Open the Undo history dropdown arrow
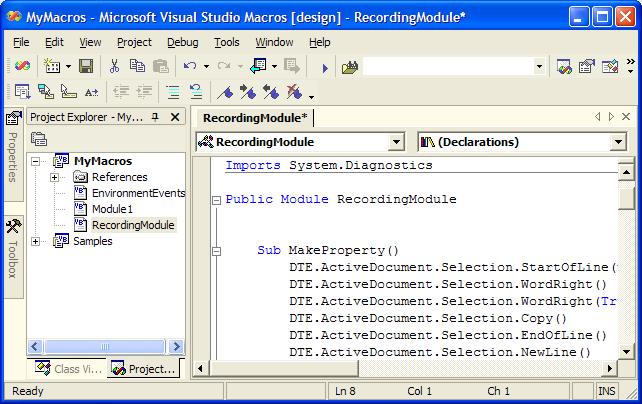 click(206, 66)
